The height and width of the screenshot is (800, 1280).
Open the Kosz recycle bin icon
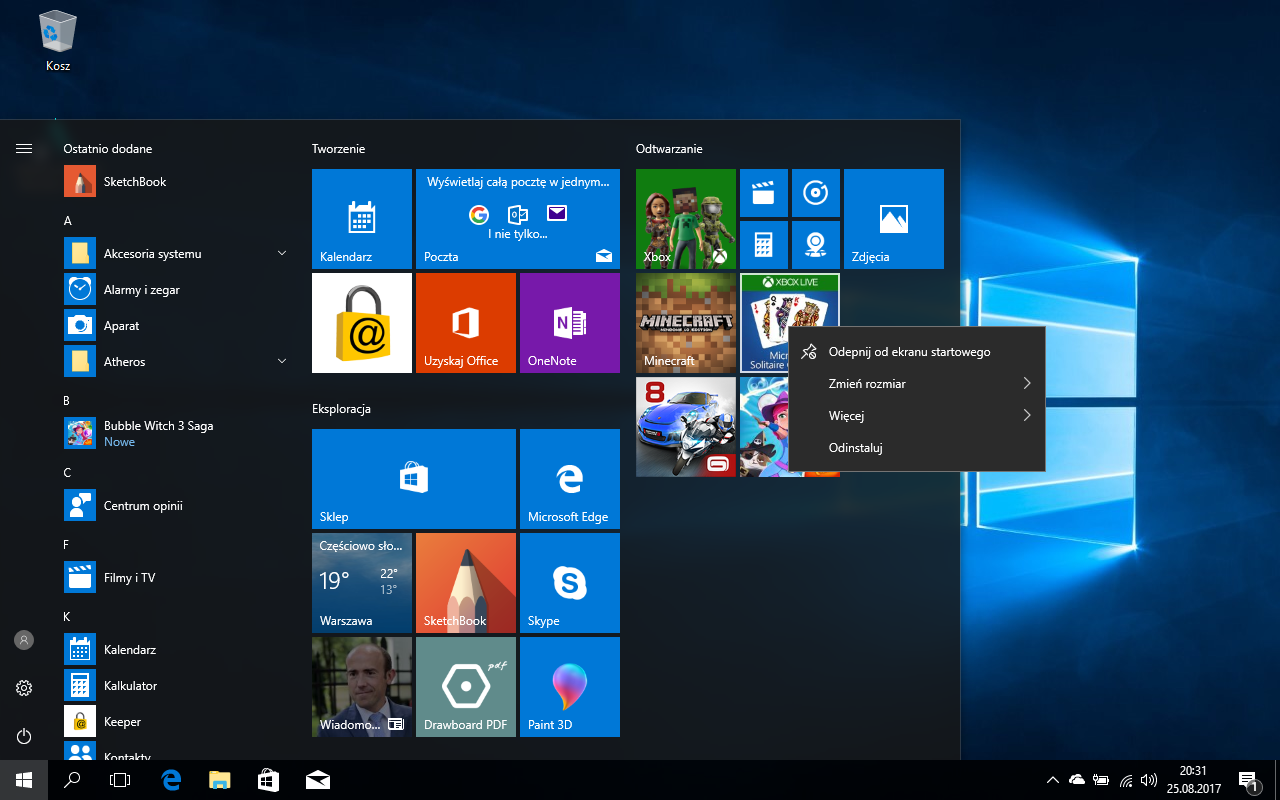pyautogui.click(x=57, y=40)
